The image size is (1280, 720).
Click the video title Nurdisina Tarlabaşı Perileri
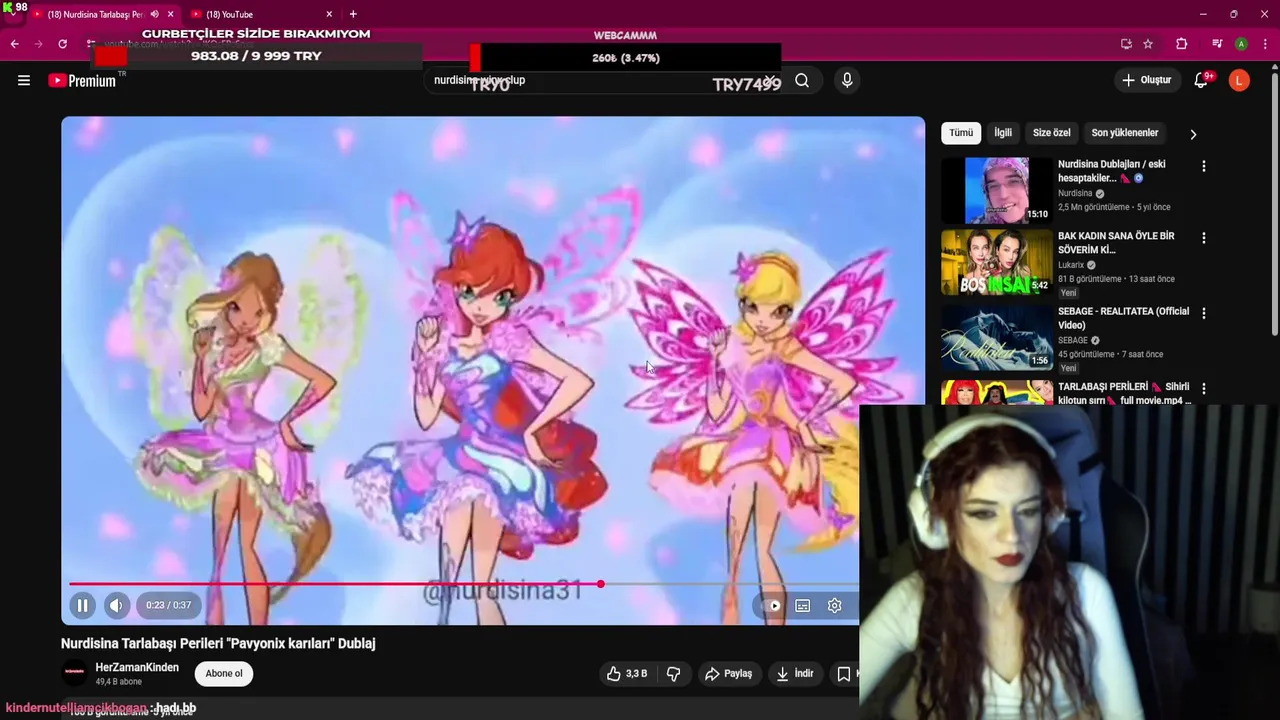pos(218,644)
